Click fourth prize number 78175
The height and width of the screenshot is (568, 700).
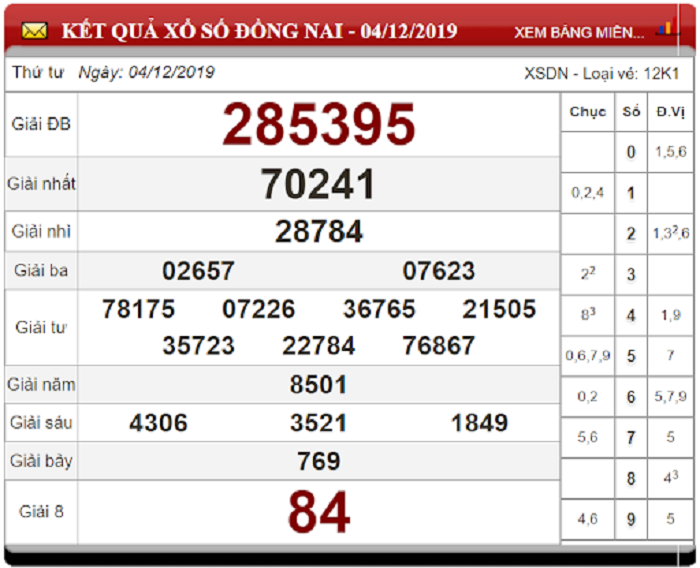(x=138, y=309)
